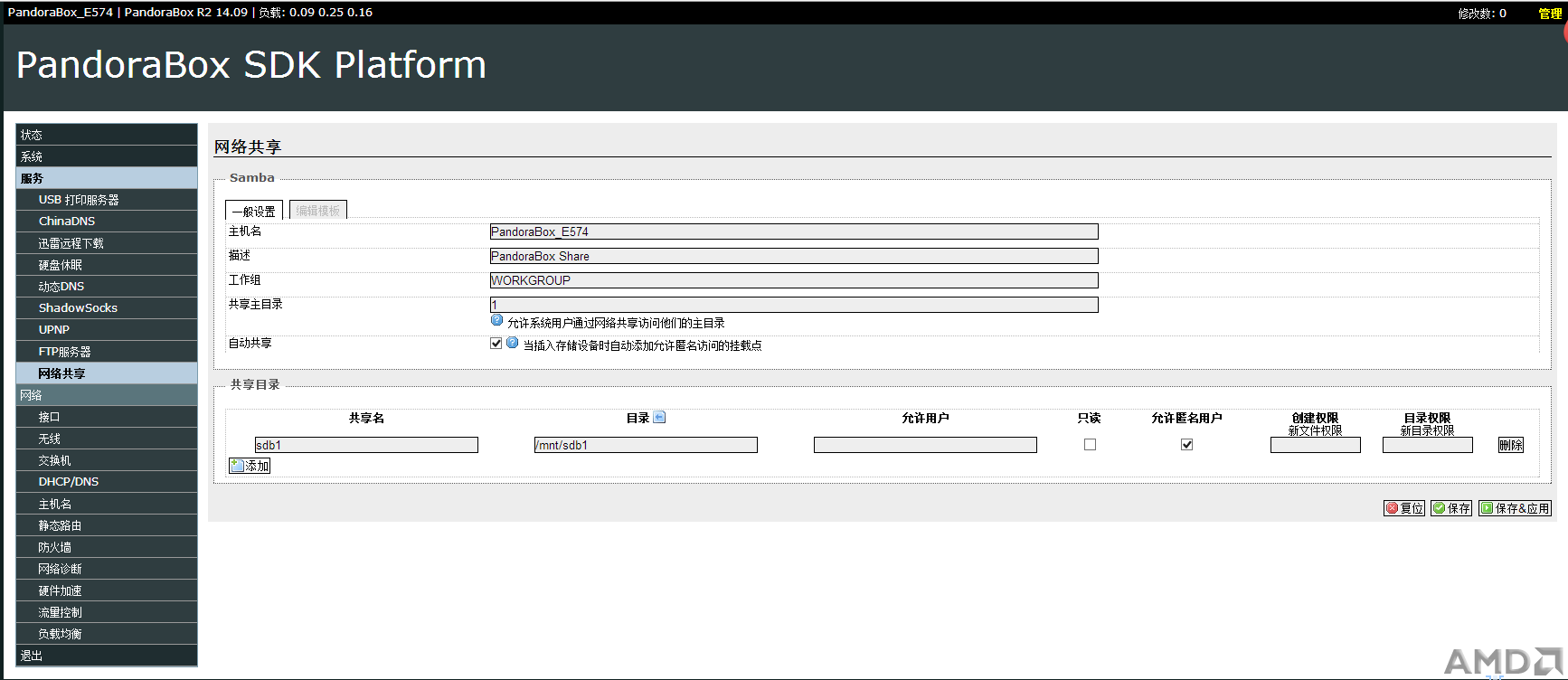Open the 编辑模板 tab
Image resolution: width=1568 pixels, height=680 pixels.
(318, 211)
